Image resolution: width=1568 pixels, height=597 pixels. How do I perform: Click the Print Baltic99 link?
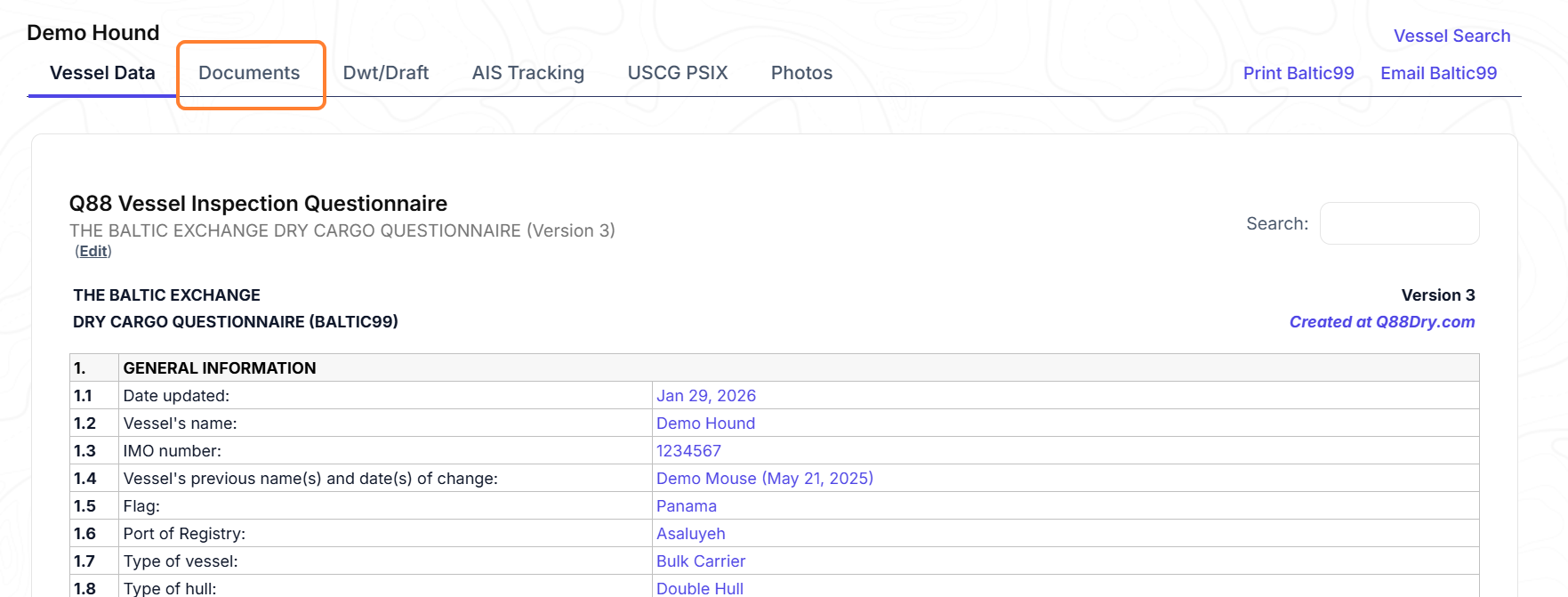pyautogui.click(x=1299, y=73)
